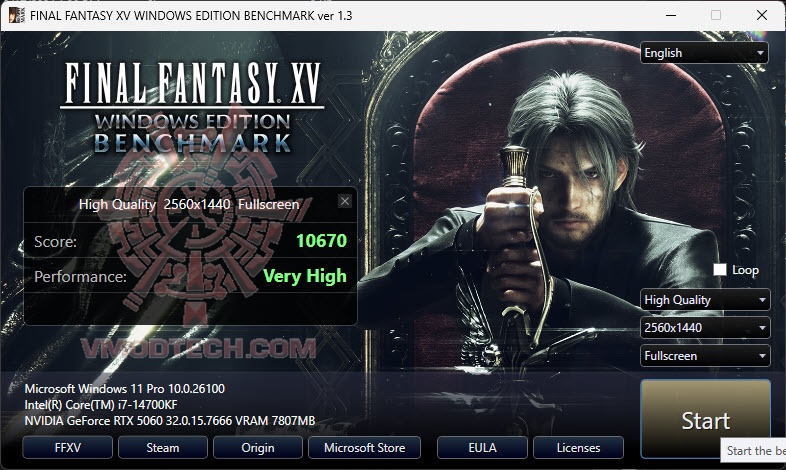Open the English language dropdown
This screenshot has width=786, height=470.
(704, 53)
